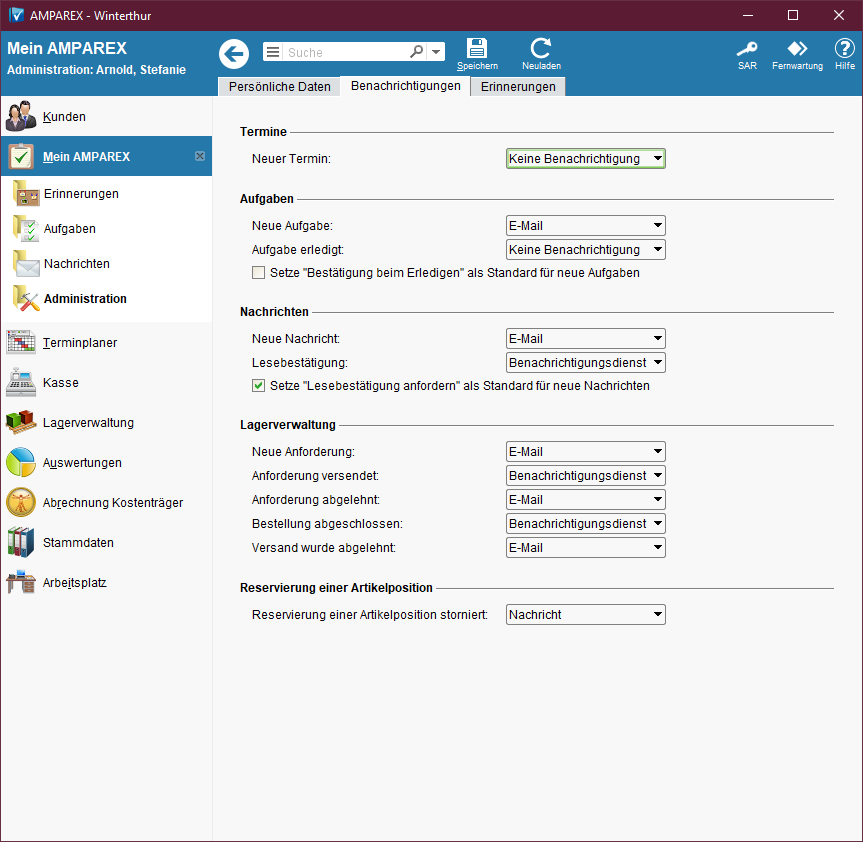
Task: Open the Hilfe help icon
Action: (x=845, y=49)
